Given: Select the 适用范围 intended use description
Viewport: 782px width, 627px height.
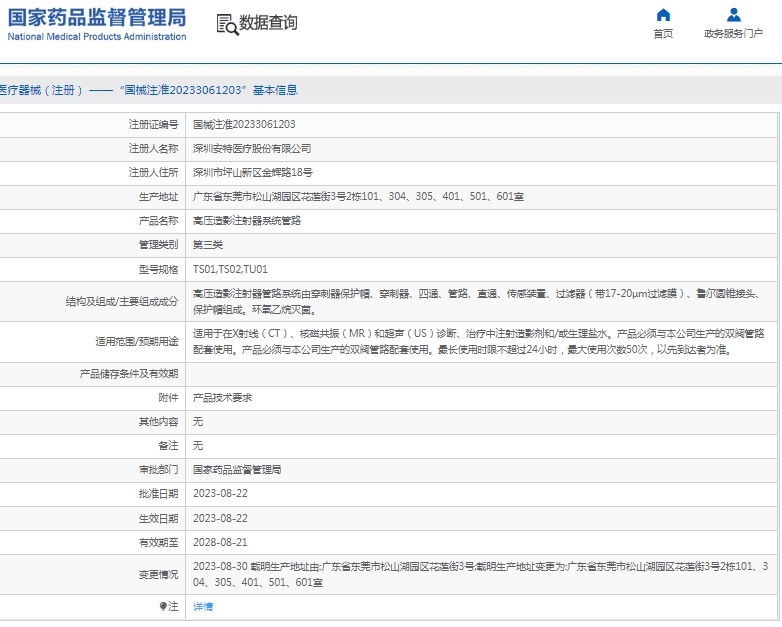Looking at the screenshot, I should click(478, 342).
